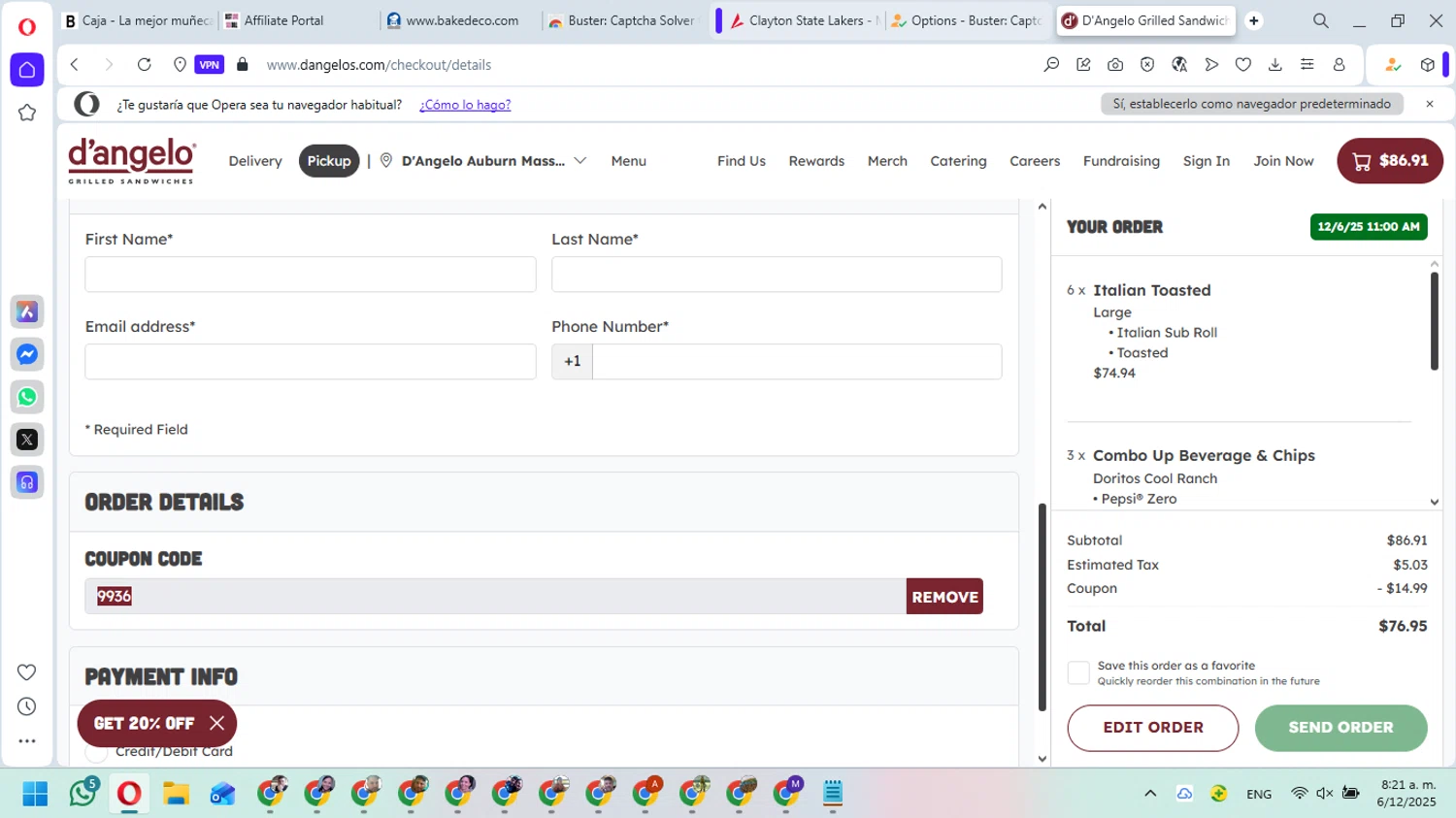Image resolution: width=1456 pixels, height=818 pixels.
Task: Open Rewards page
Action: pyautogui.click(x=816, y=161)
